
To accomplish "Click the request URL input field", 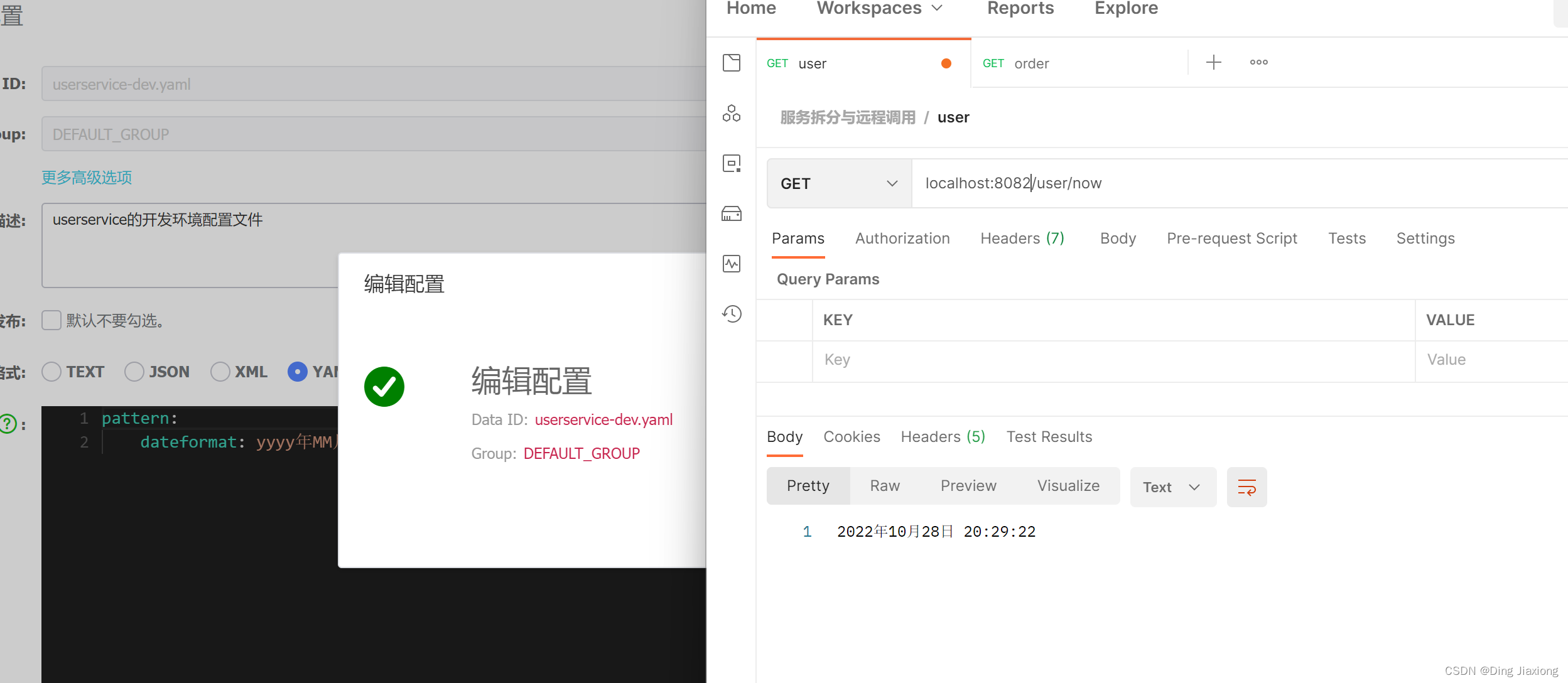I will 1240,183.
